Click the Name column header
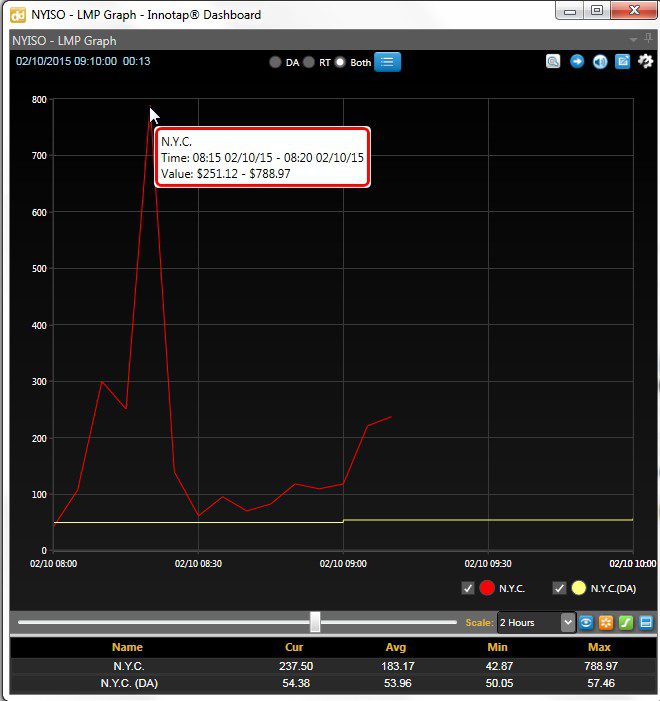The image size is (660, 701). coord(127,647)
